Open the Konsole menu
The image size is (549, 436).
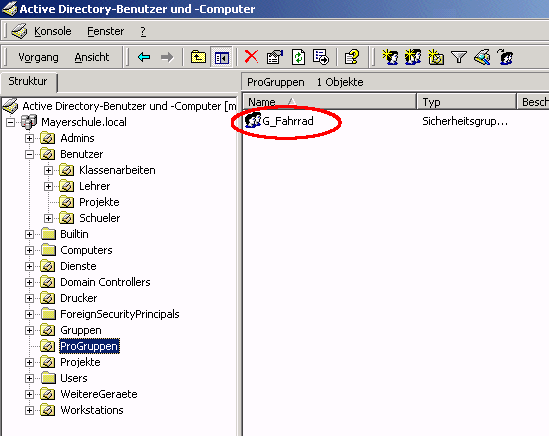coord(53,31)
